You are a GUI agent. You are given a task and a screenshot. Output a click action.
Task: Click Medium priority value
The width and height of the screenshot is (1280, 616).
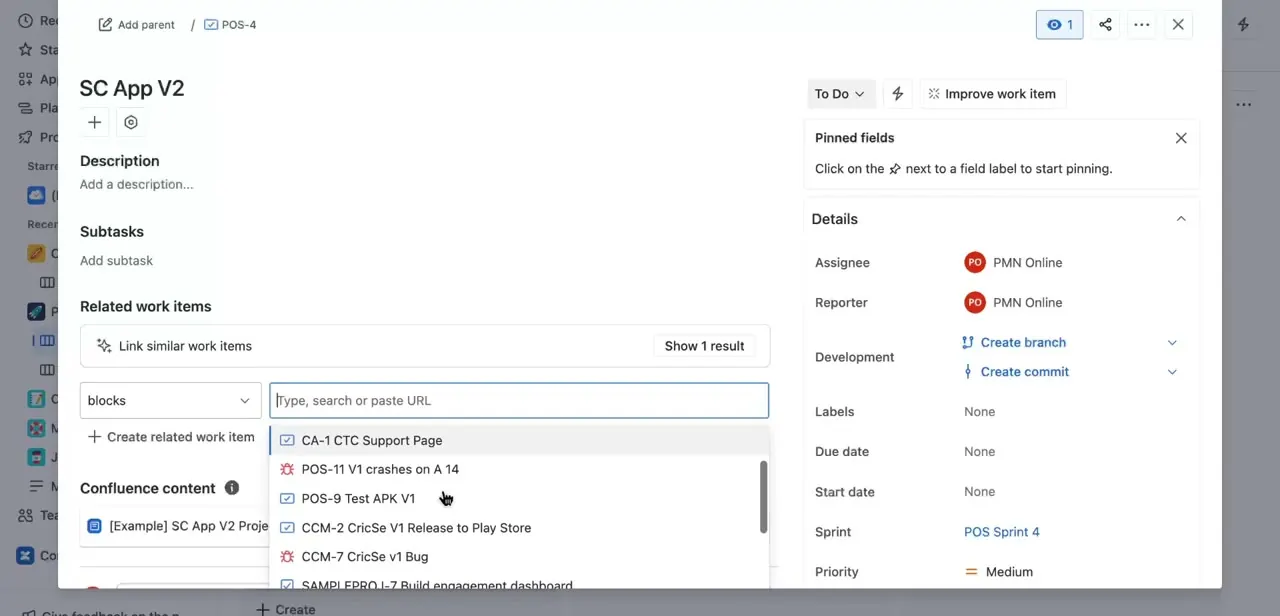pyautogui.click(x=998, y=572)
